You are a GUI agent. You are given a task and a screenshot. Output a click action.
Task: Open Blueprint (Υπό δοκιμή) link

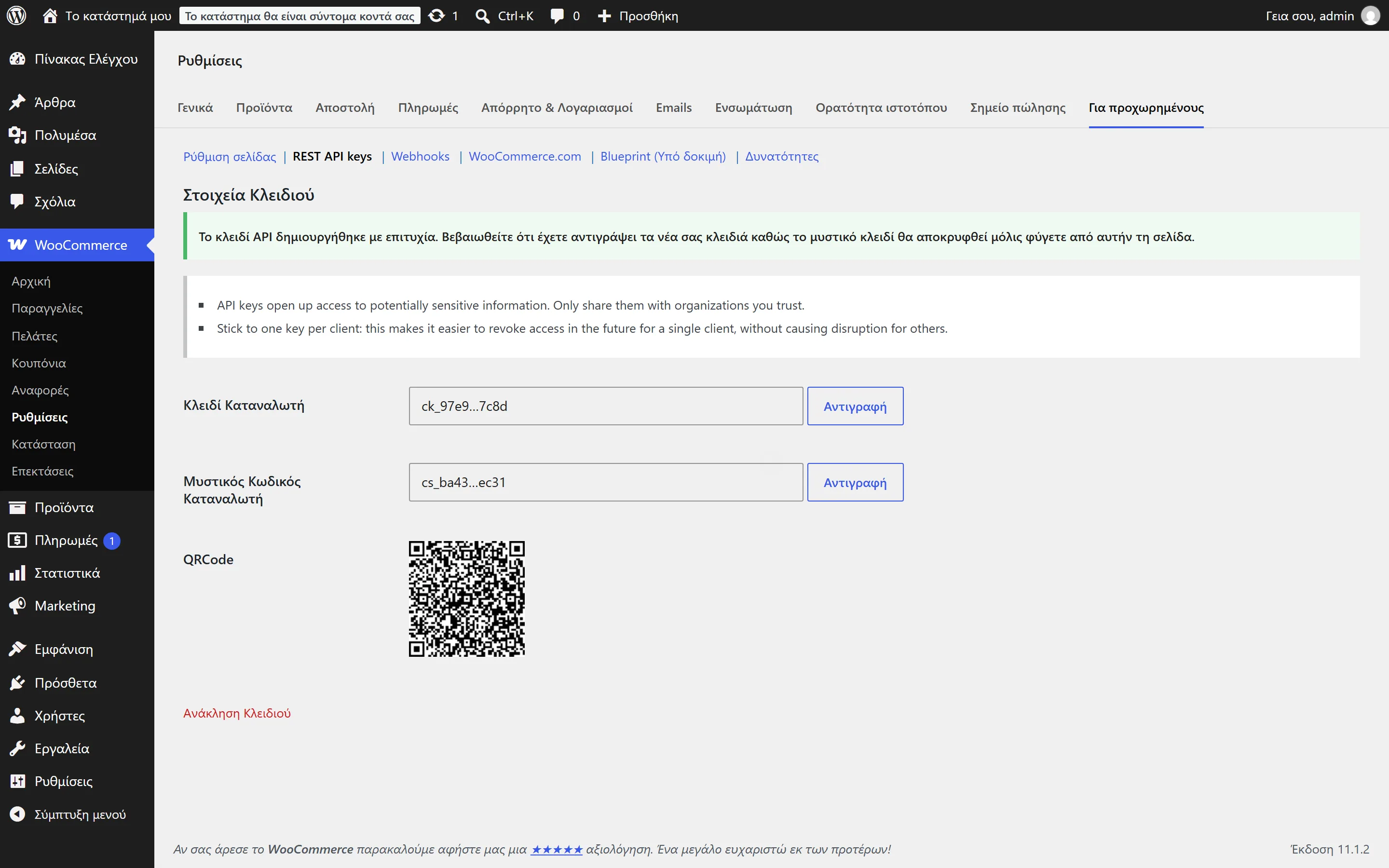(x=663, y=156)
